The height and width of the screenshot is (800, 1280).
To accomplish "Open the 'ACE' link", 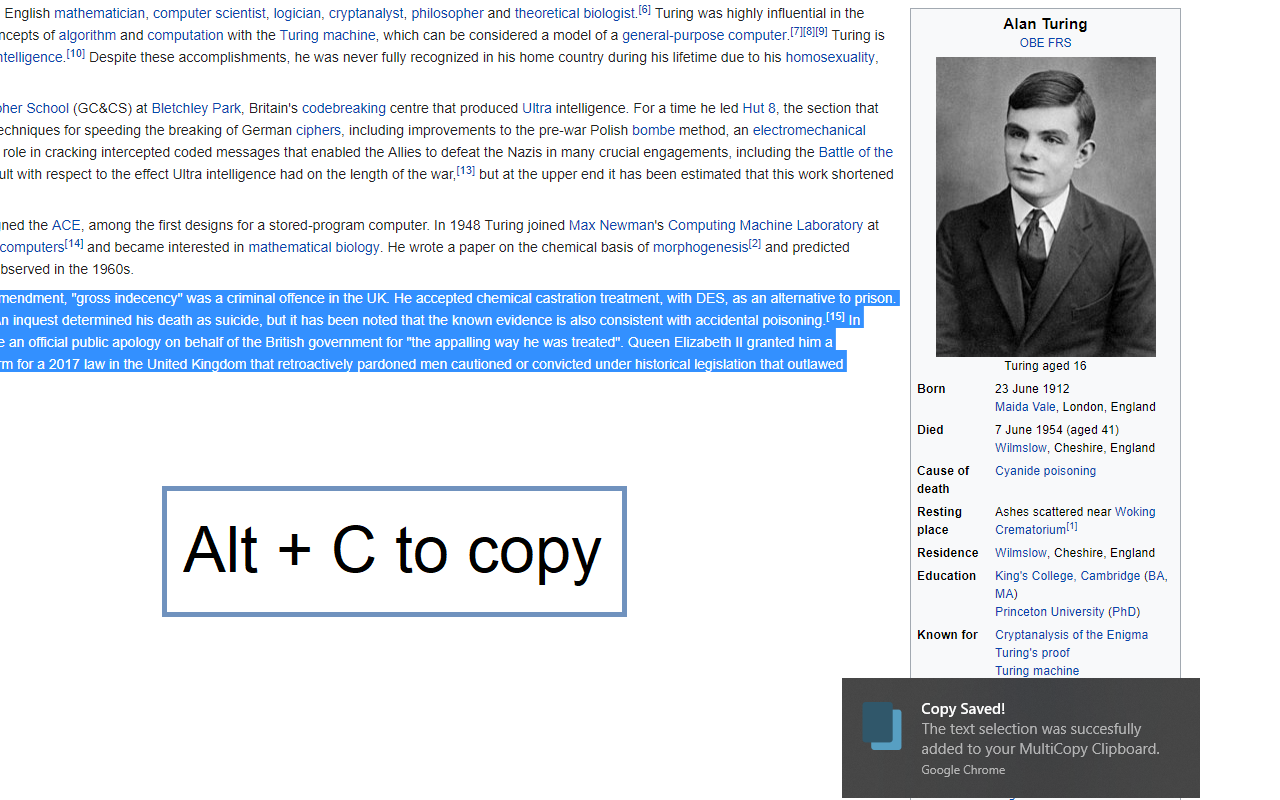I will [x=66, y=225].
